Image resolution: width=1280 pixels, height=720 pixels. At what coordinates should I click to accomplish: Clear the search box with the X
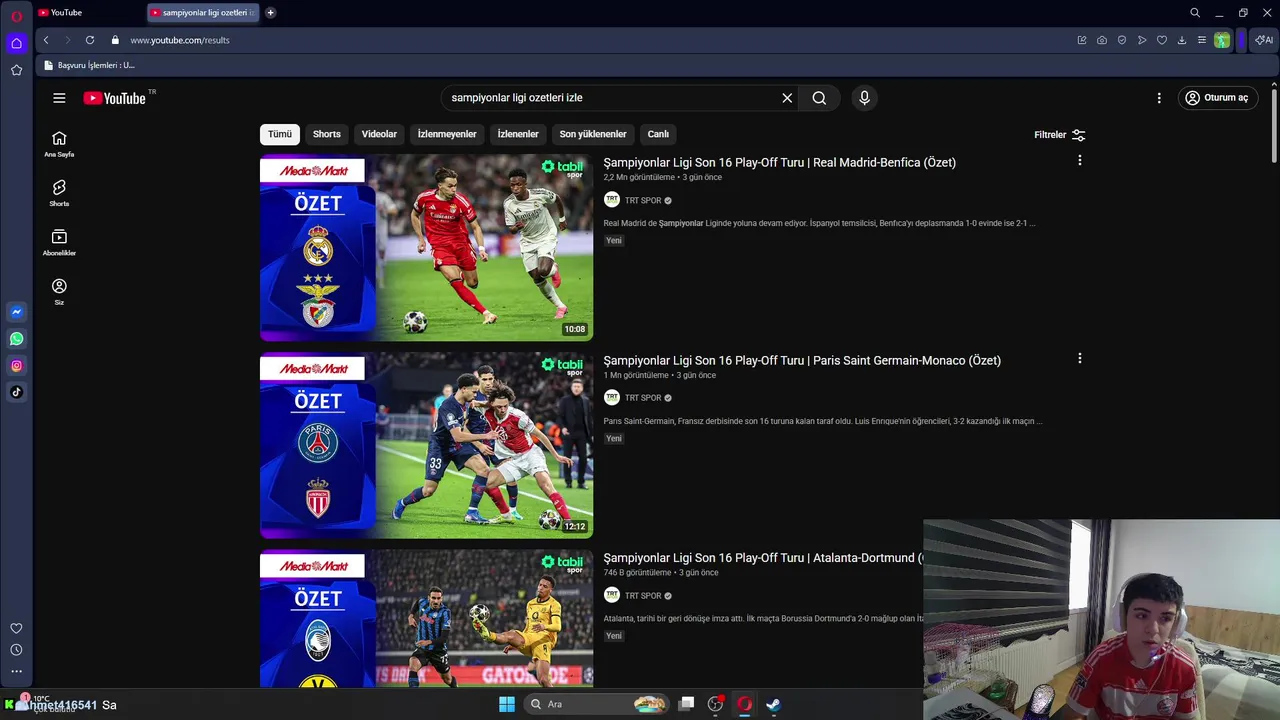click(787, 98)
